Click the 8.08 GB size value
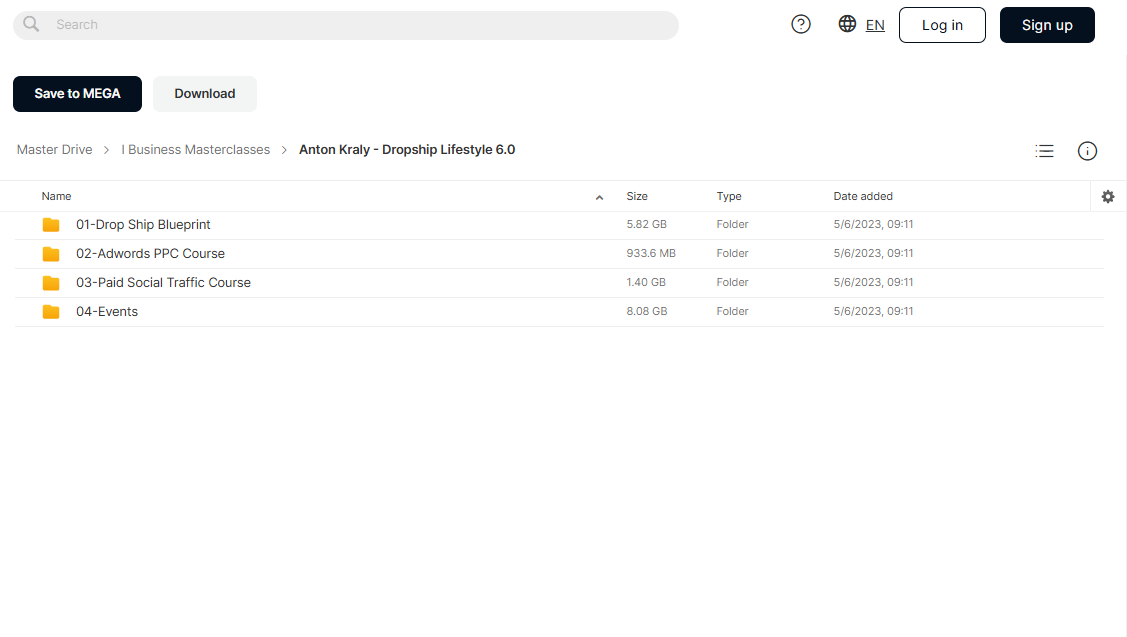This screenshot has width=1127, height=637. coord(646,311)
